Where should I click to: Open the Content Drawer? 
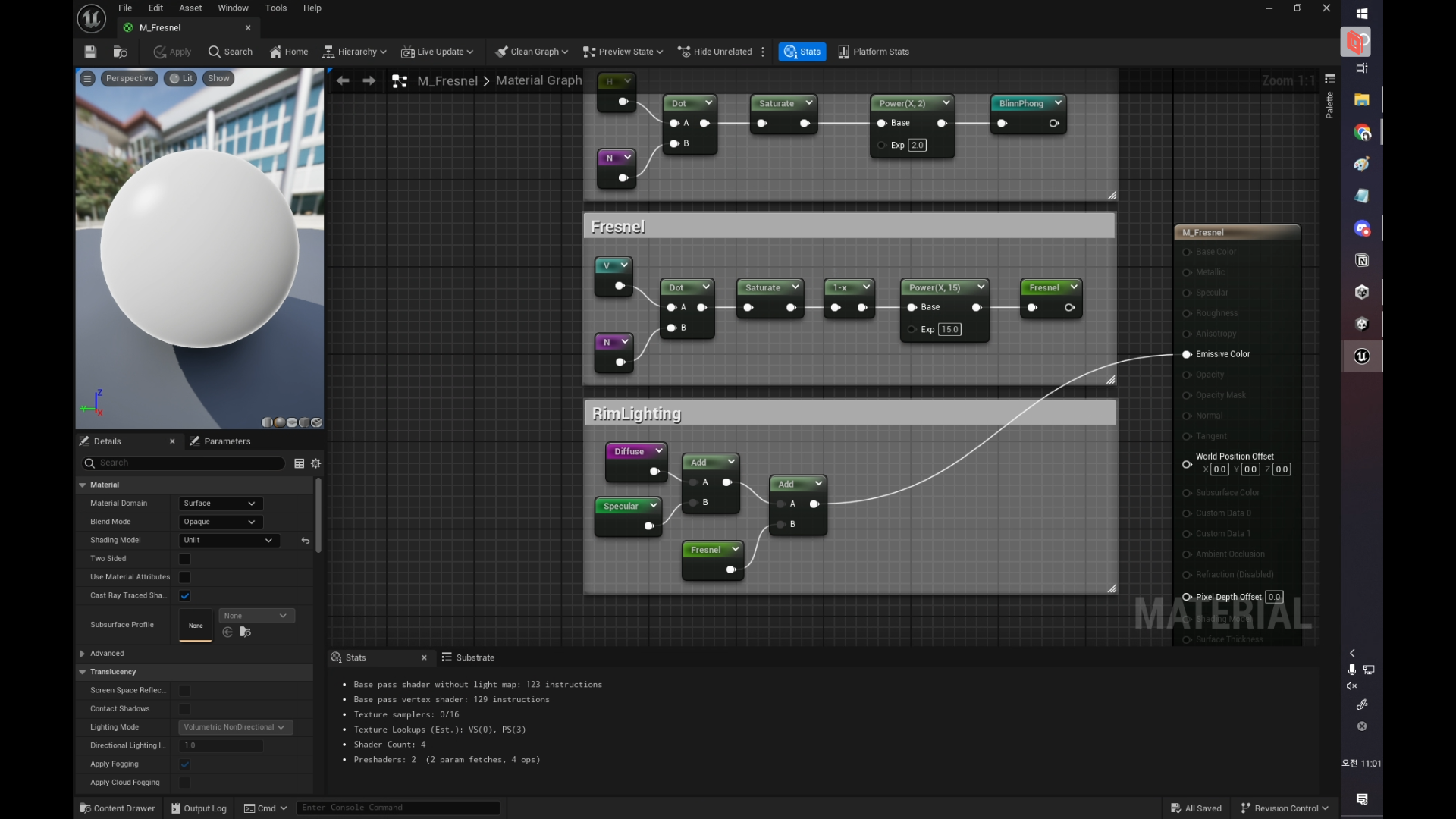(118, 808)
